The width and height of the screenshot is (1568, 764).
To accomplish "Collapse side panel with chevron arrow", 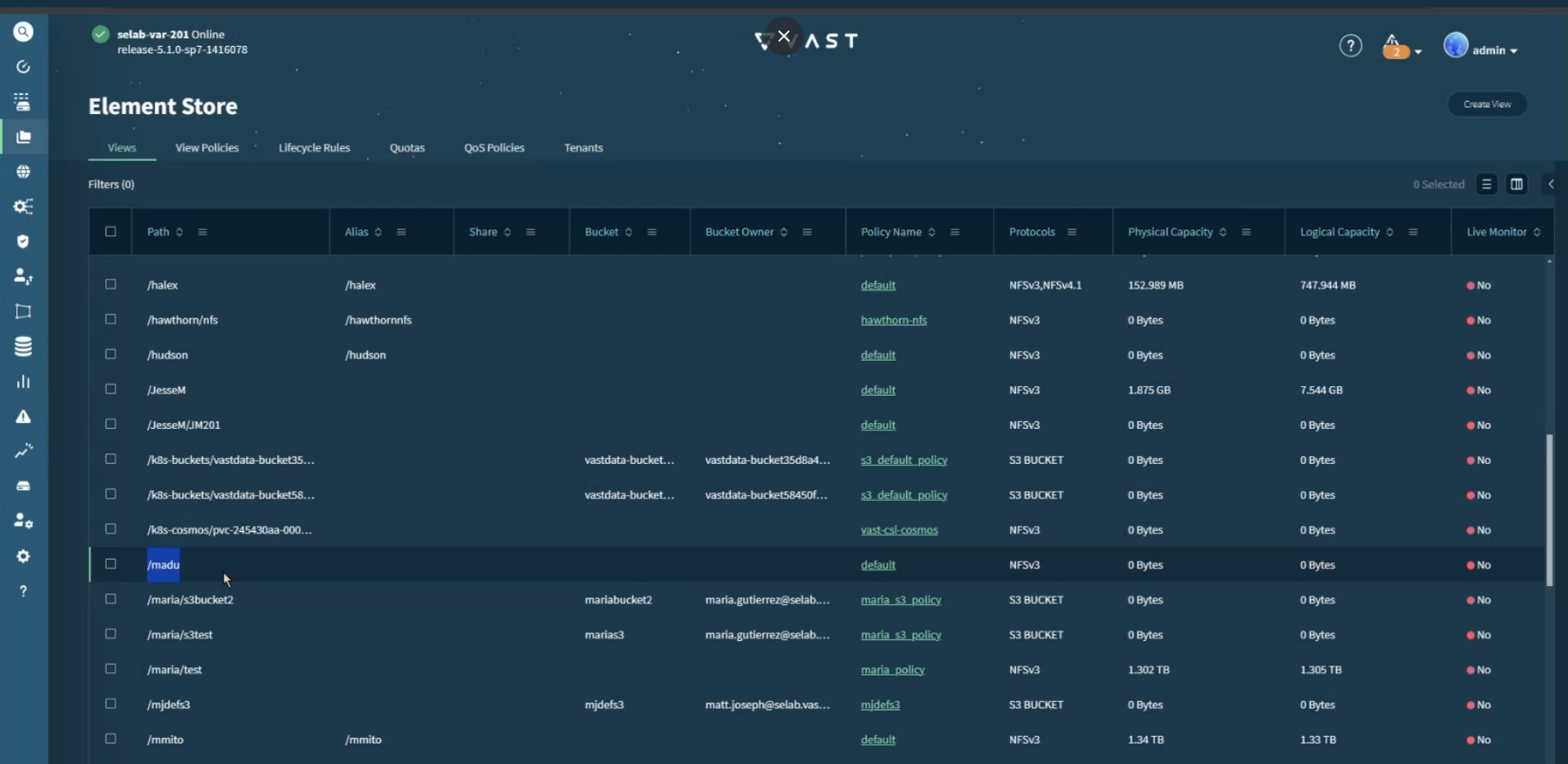I will 1551,184.
